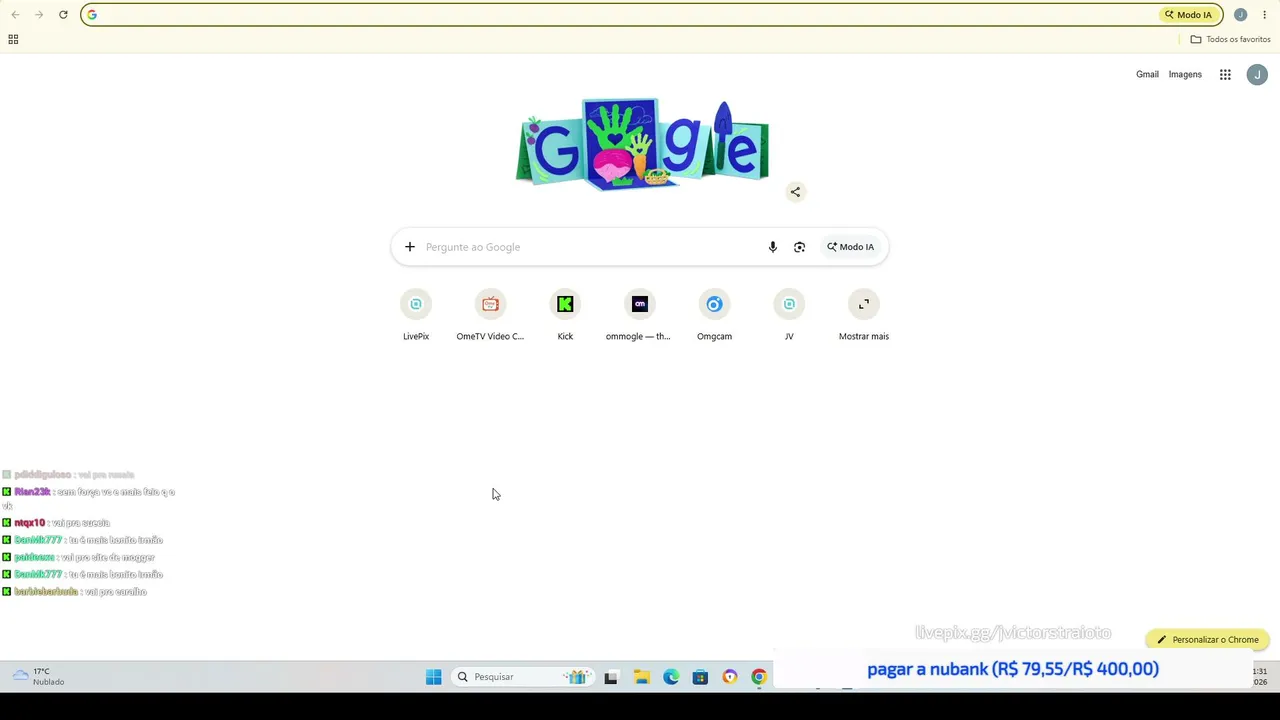The height and width of the screenshot is (720, 1280).
Task: Open the Chrome three-dot menu
Action: [1264, 15]
